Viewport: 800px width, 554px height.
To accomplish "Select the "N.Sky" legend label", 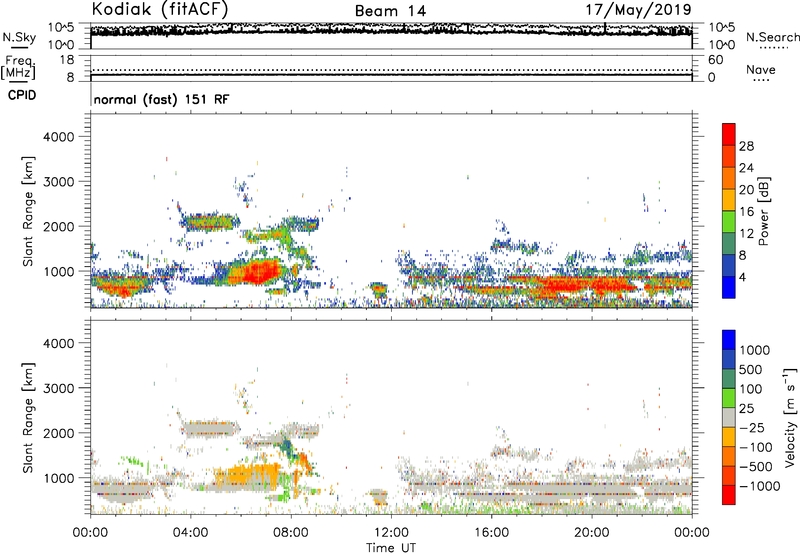I will [19, 37].
